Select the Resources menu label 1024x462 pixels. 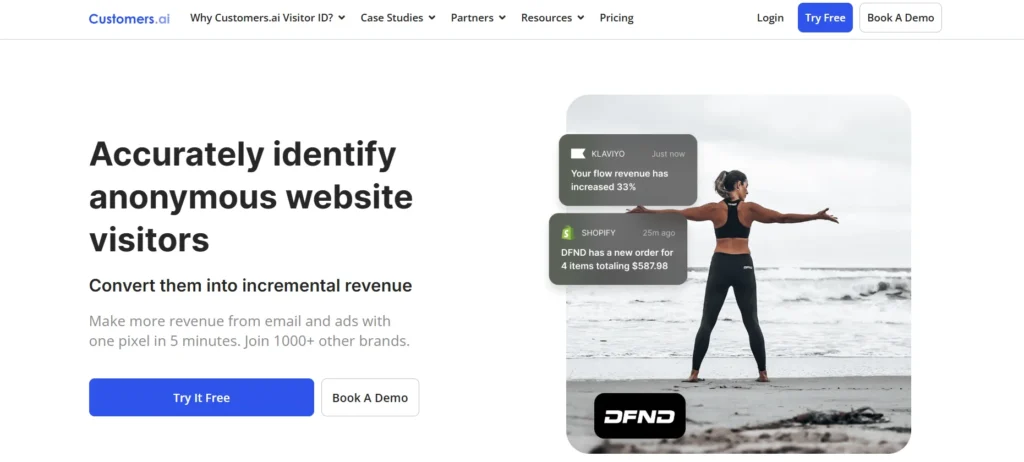click(x=547, y=18)
